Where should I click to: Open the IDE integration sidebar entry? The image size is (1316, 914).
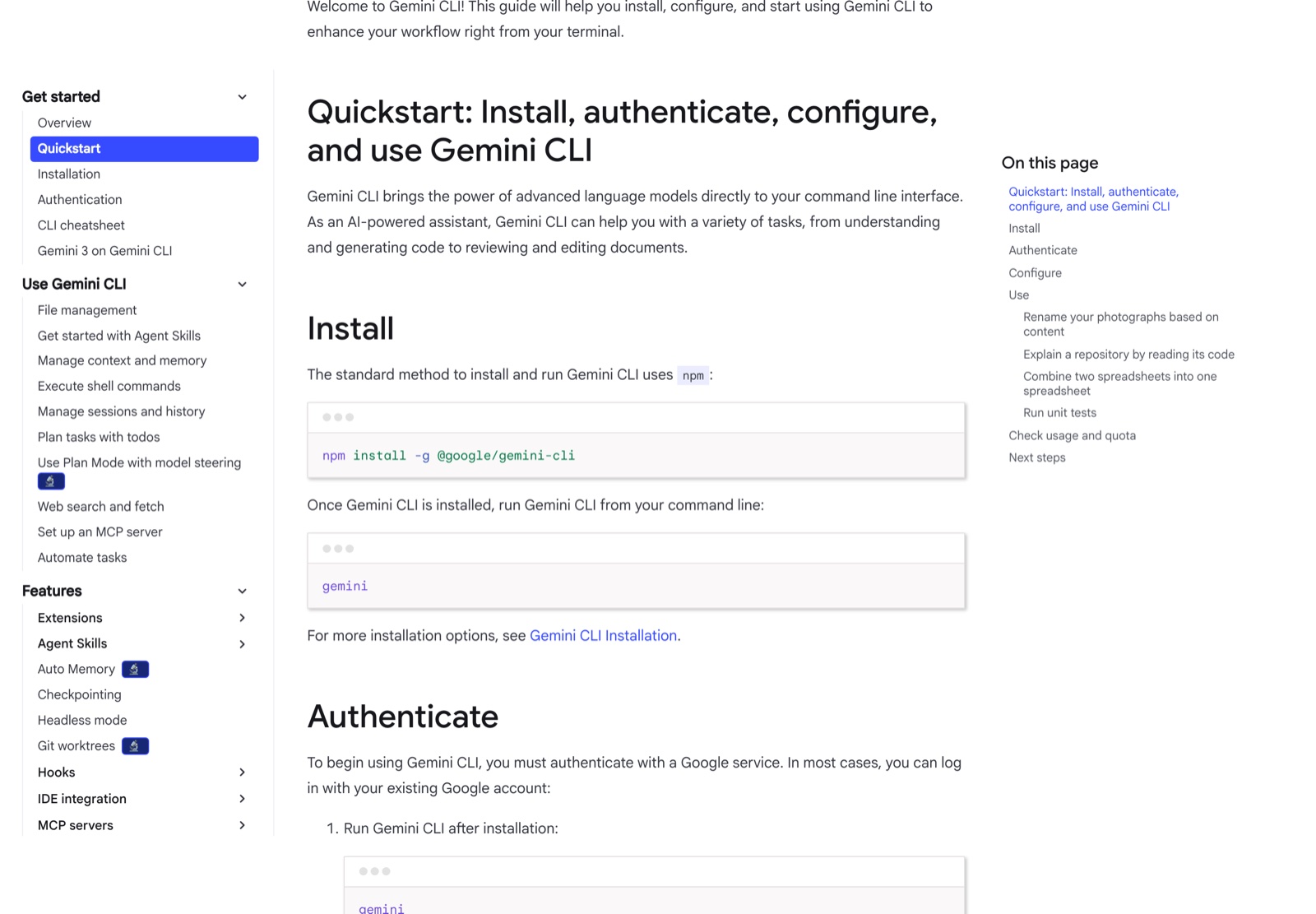point(82,798)
